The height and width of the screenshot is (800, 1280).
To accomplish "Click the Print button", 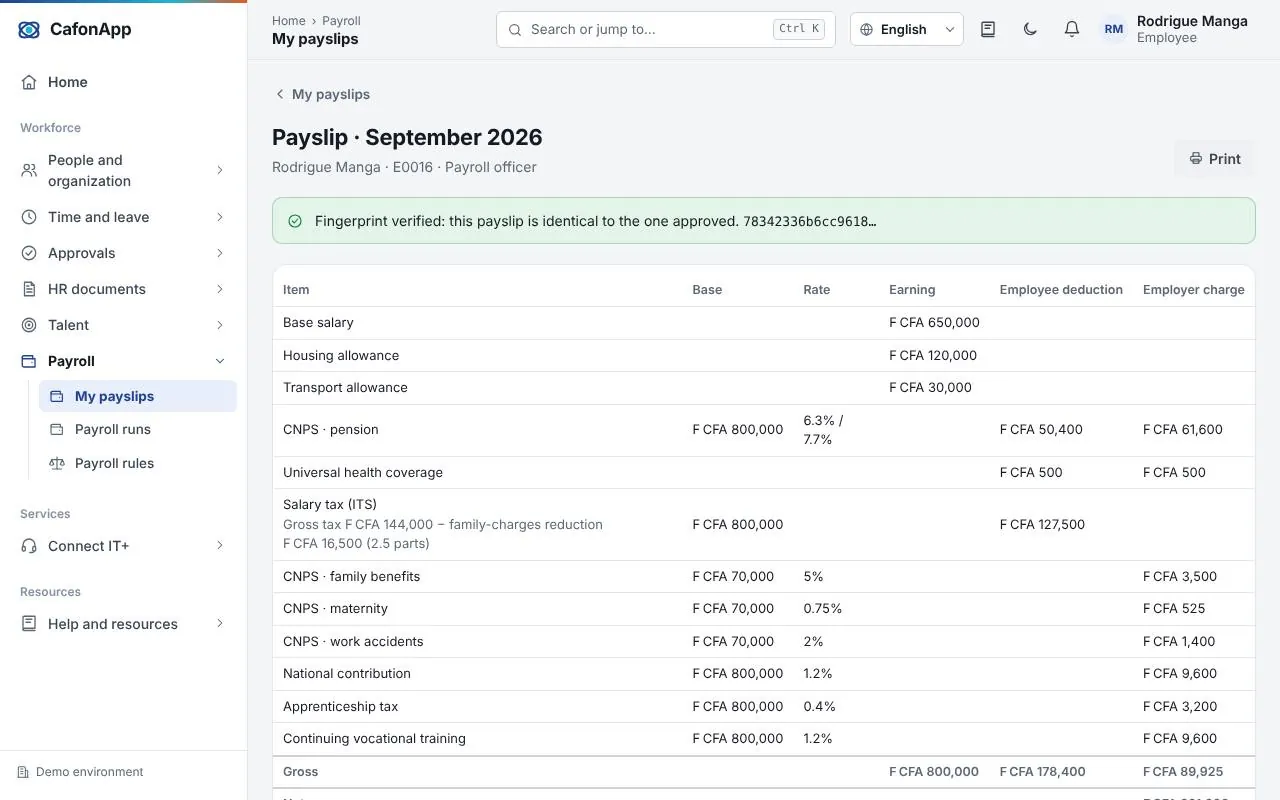I will (1214, 159).
